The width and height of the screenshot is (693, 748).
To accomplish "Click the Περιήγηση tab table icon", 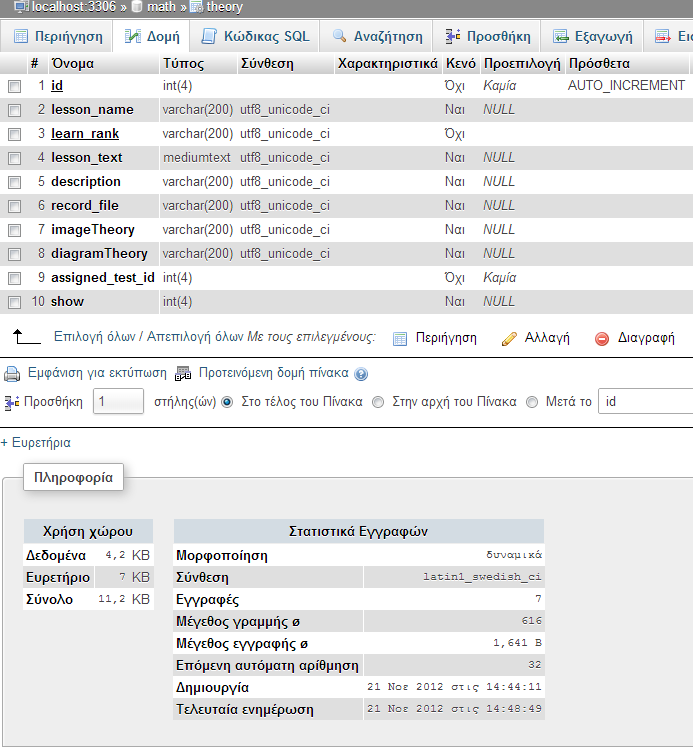I will [x=21, y=36].
